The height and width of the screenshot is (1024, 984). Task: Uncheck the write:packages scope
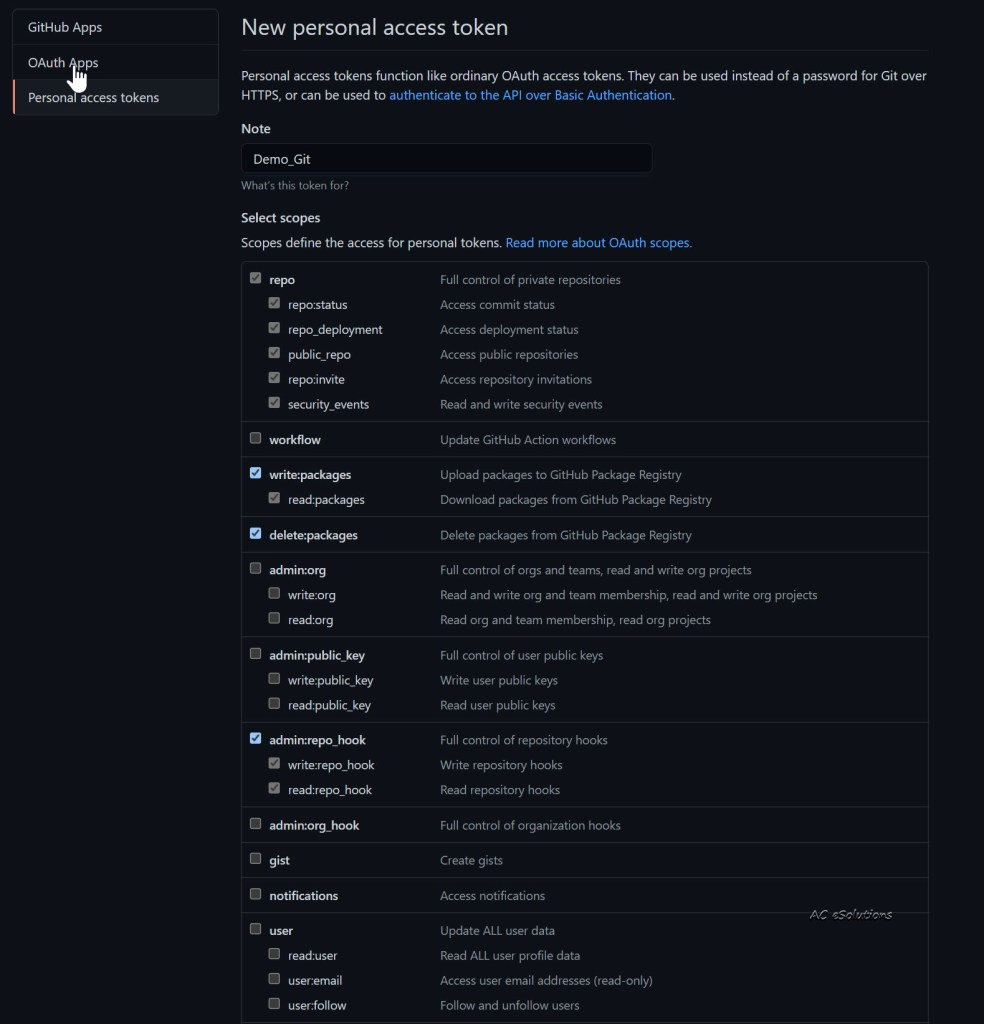(x=256, y=473)
